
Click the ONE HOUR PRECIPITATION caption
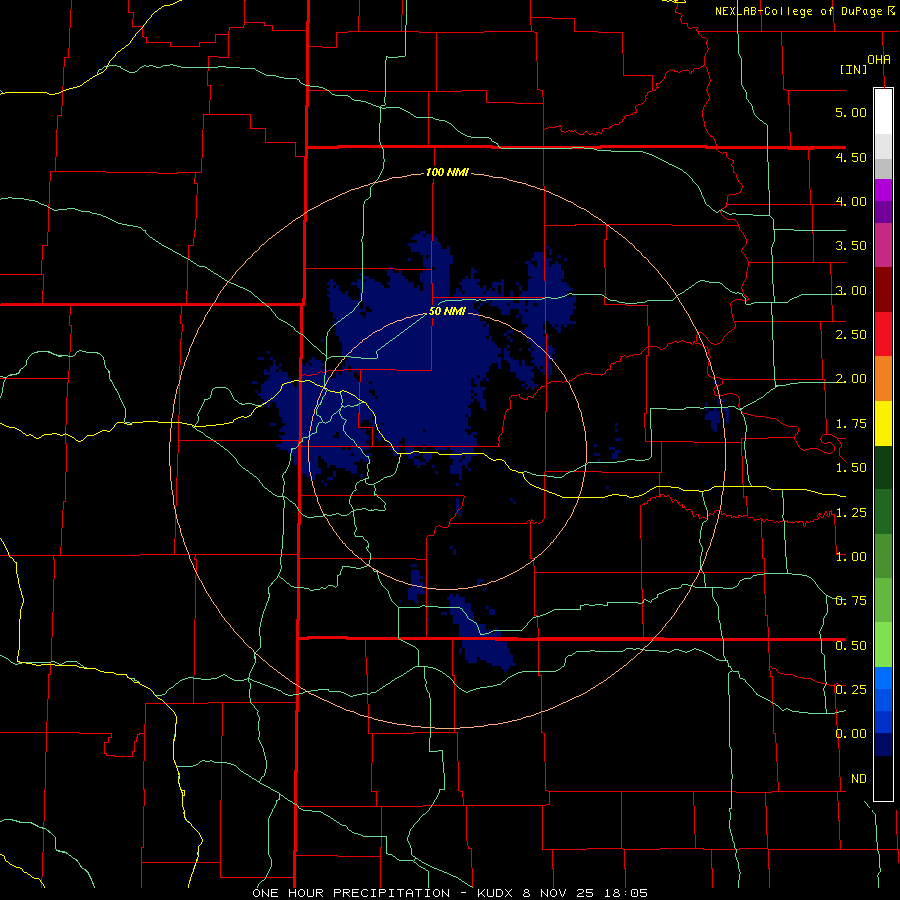click(x=450, y=893)
